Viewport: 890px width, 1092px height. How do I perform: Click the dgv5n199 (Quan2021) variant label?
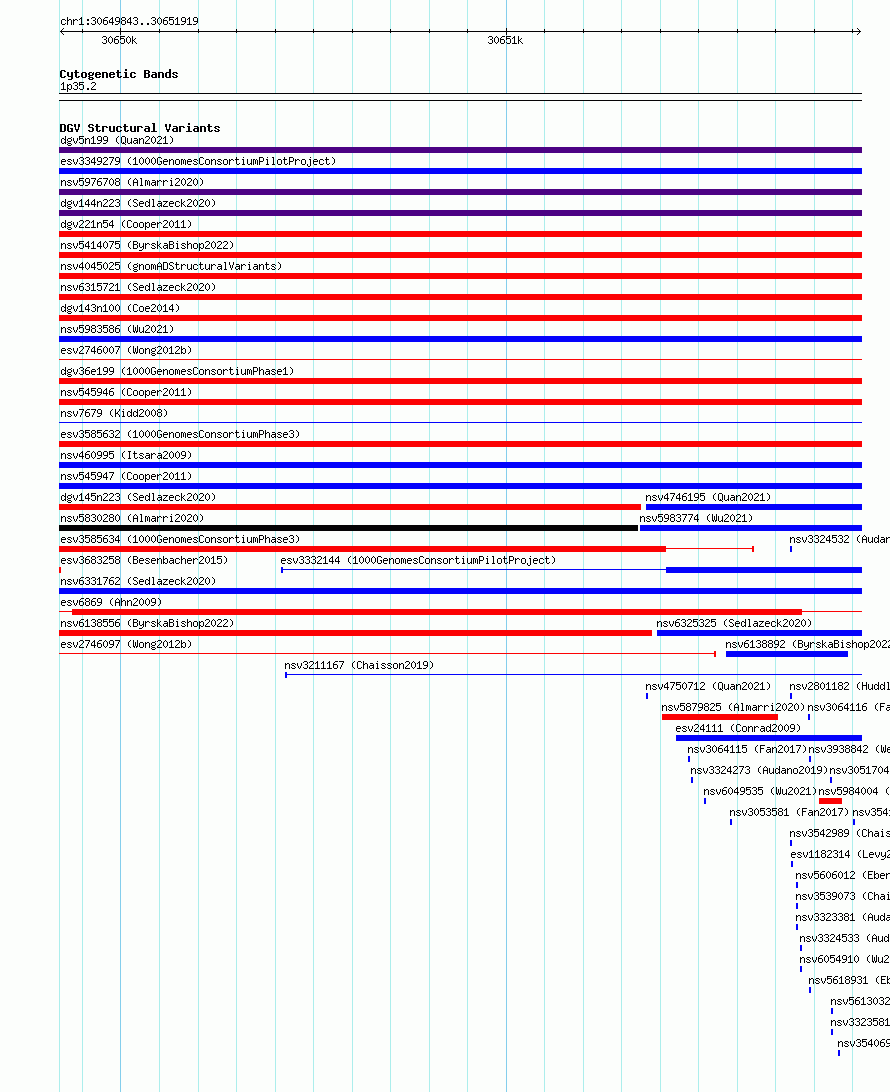(x=117, y=140)
